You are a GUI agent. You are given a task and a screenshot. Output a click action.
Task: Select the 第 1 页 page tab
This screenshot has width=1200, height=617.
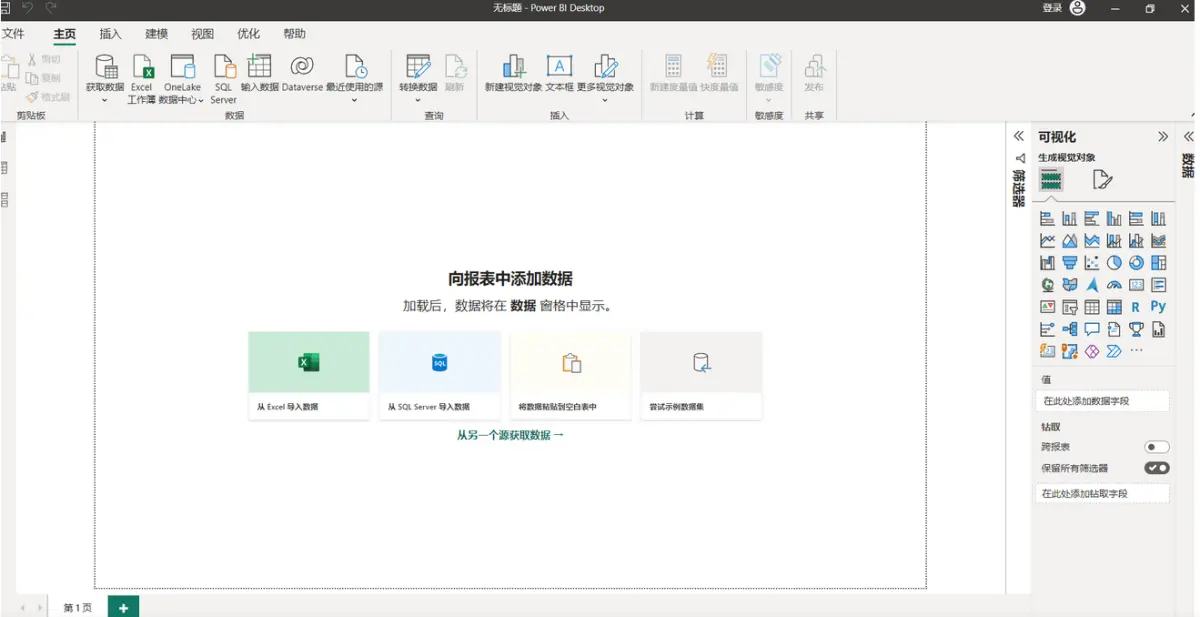[x=78, y=607]
